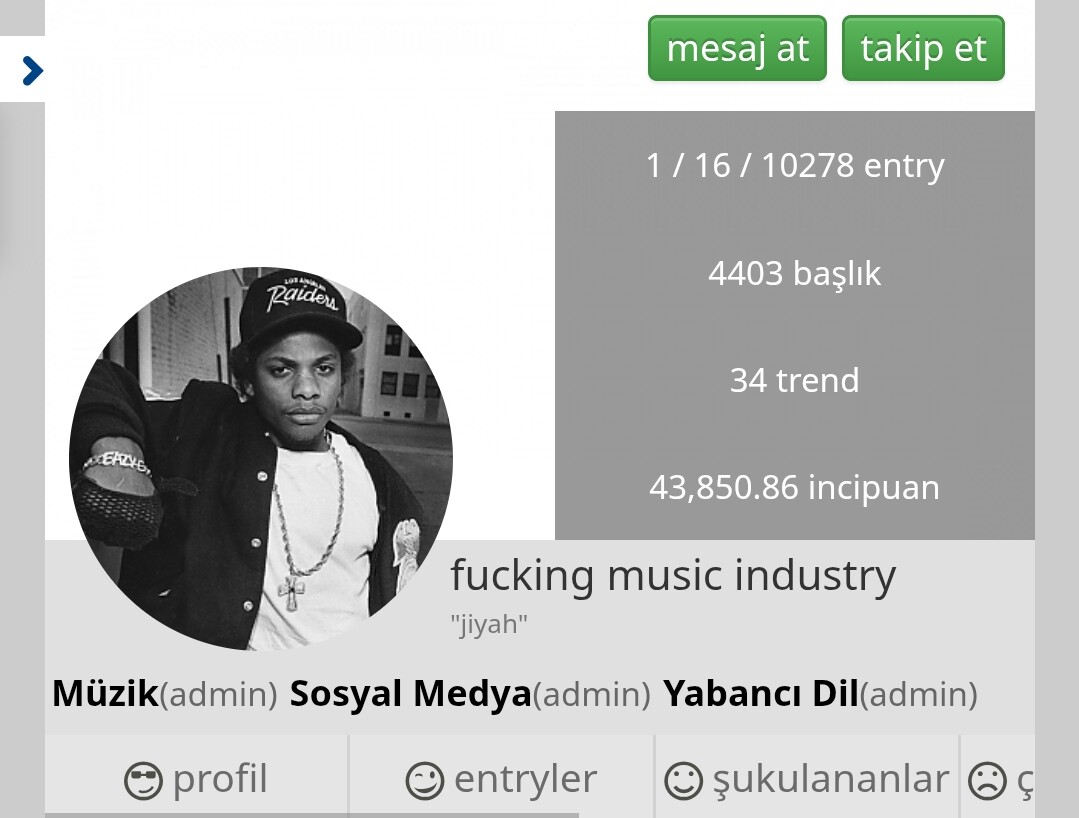Switch to the profil tab
1079x818 pixels.
pos(197,777)
